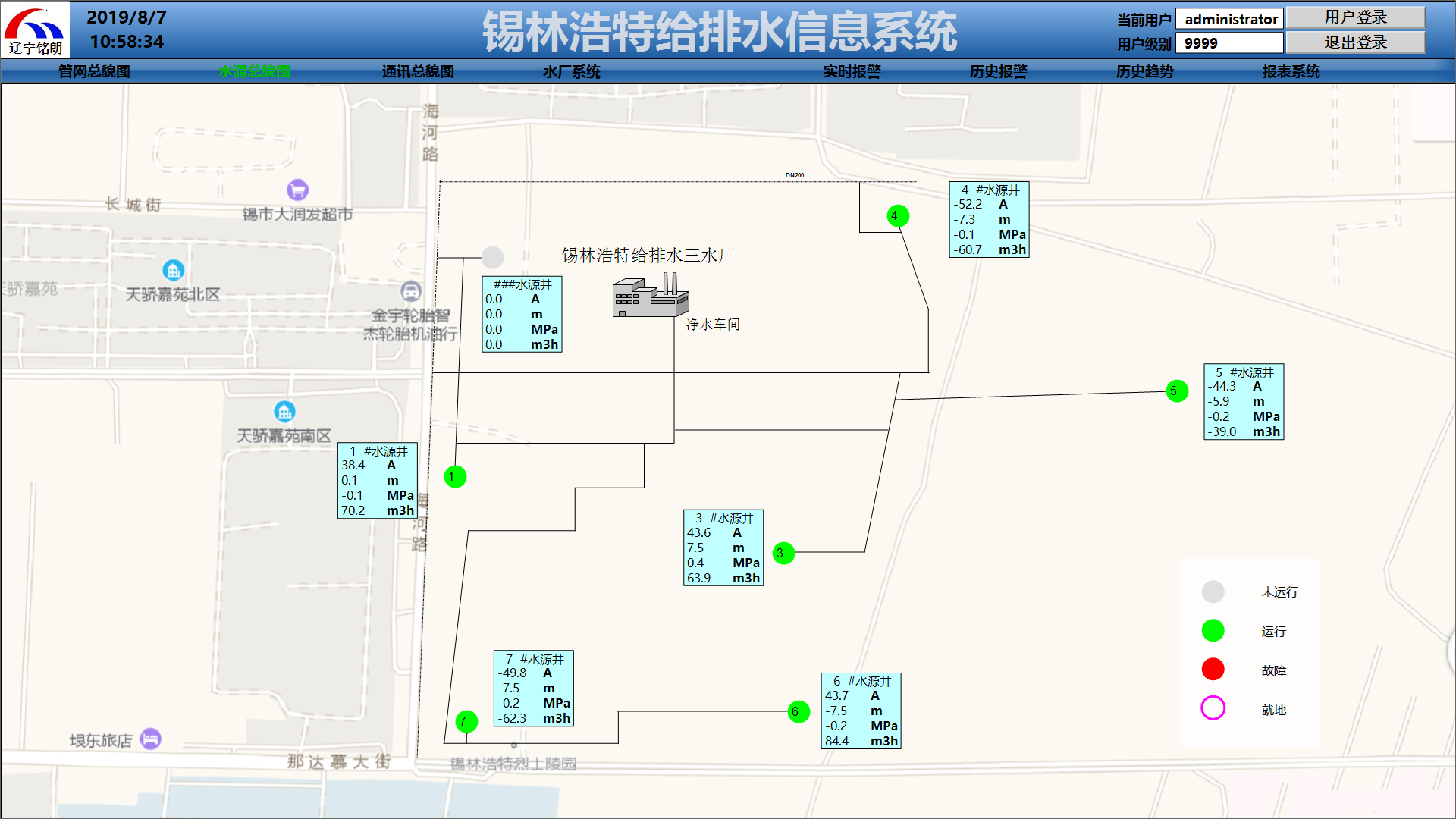Image resolution: width=1456 pixels, height=819 pixels.
Task: Click the red 故障 legend swatch
Action: (x=1213, y=670)
